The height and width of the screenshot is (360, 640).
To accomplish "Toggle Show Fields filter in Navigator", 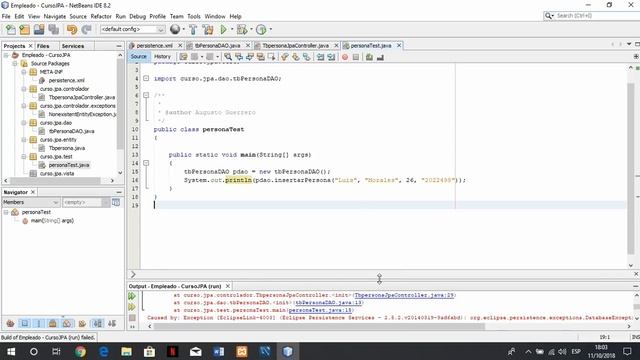I will 25,324.
